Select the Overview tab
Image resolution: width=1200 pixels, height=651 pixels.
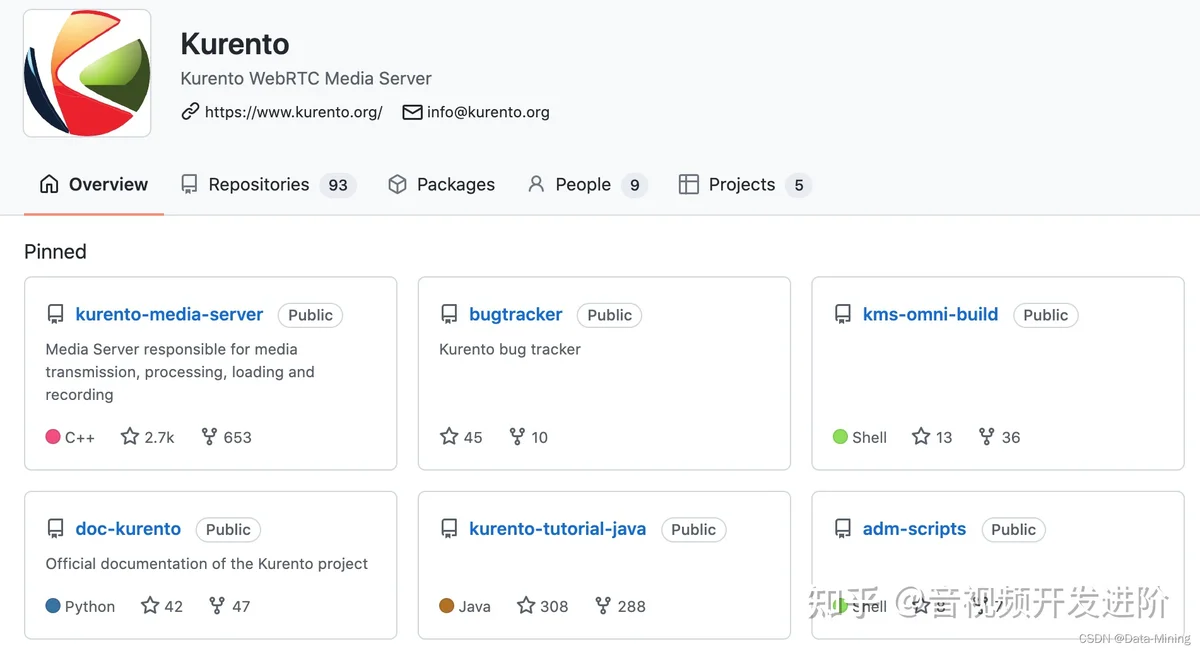(94, 184)
